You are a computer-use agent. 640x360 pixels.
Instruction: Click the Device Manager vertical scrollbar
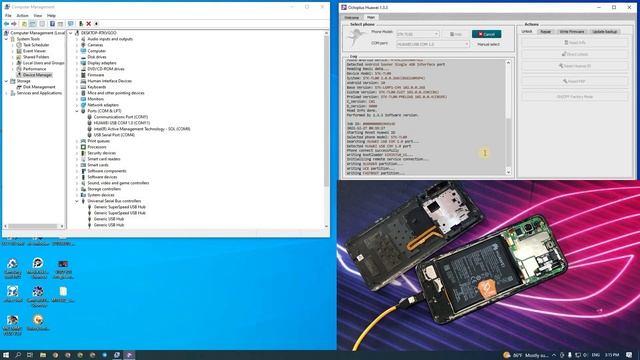326,110
